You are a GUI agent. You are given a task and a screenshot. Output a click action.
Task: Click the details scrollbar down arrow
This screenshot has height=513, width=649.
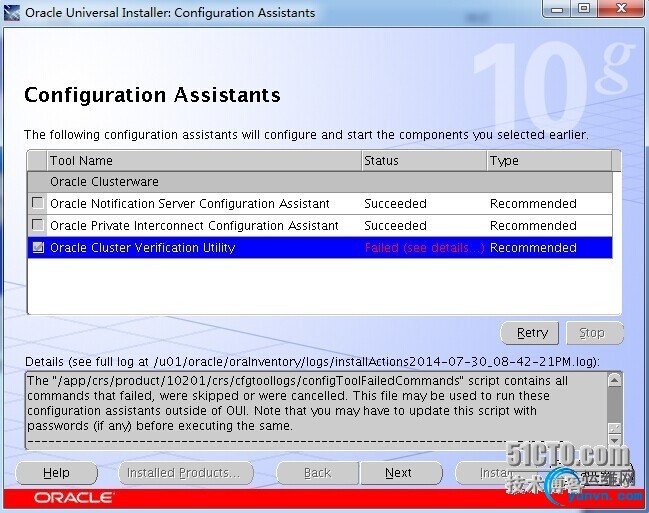point(615,440)
